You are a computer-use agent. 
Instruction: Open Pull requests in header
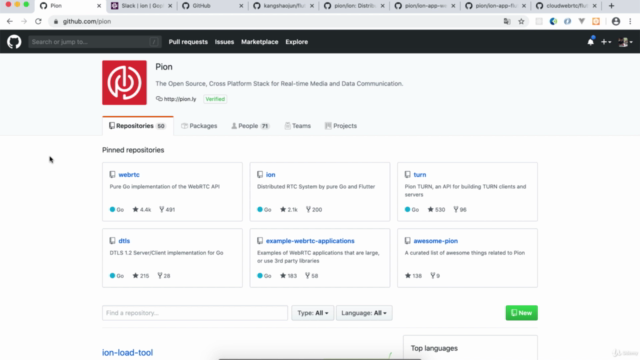pyautogui.click(x=188, y=42)
